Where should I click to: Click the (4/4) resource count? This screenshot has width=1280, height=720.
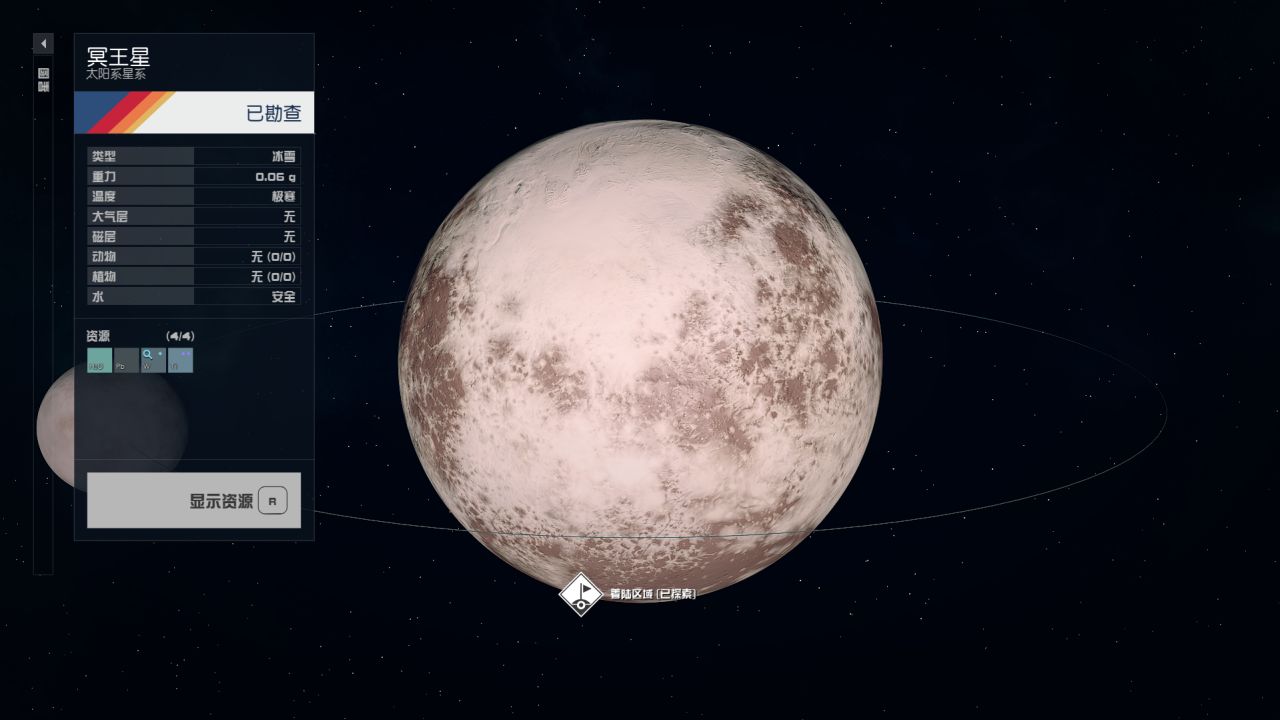(x=180, y=336)
